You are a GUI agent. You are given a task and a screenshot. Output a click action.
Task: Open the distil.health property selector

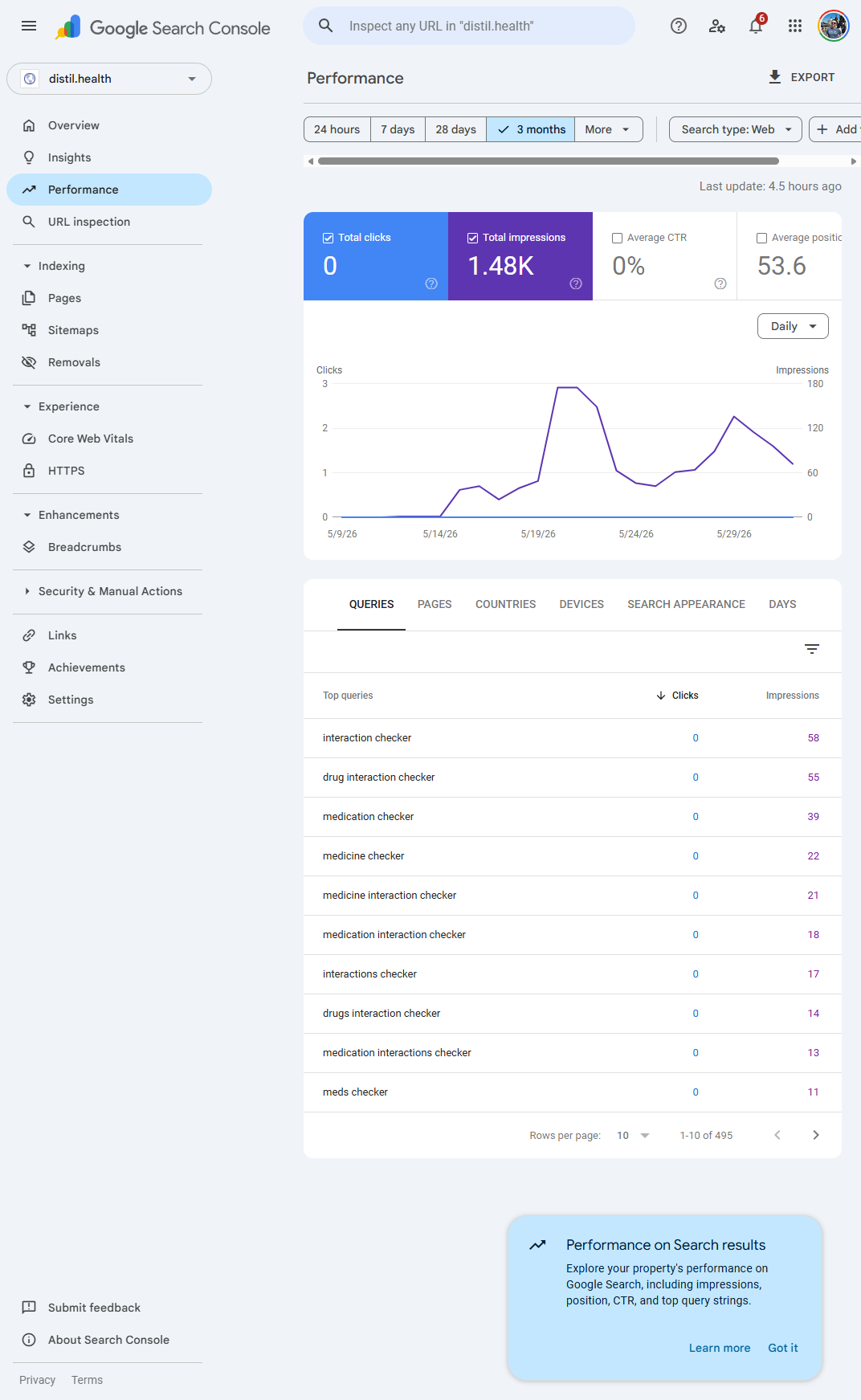pyautogui.click(x=109, y=79)
